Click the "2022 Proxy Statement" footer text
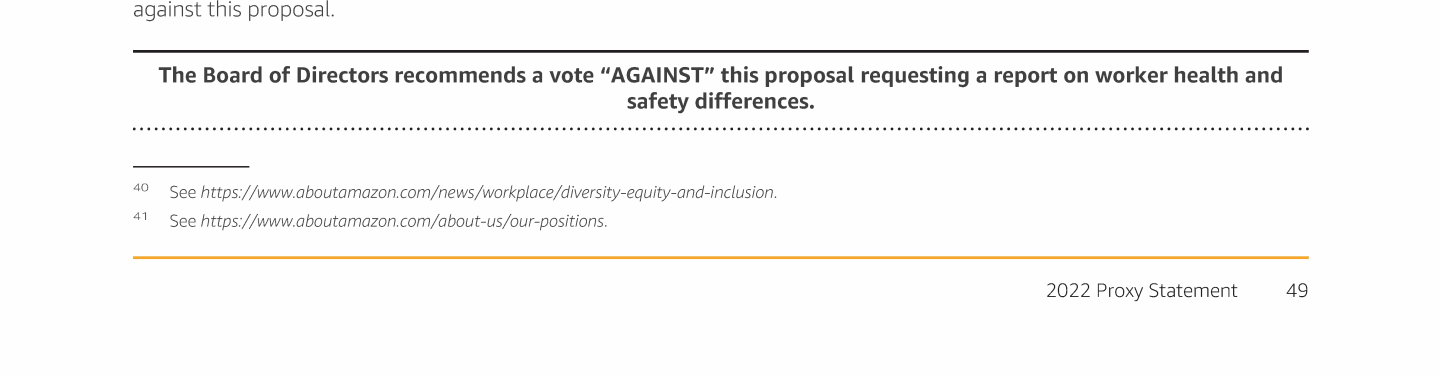This screenshot has height=376, width=1440. [x=1141, y=291]
